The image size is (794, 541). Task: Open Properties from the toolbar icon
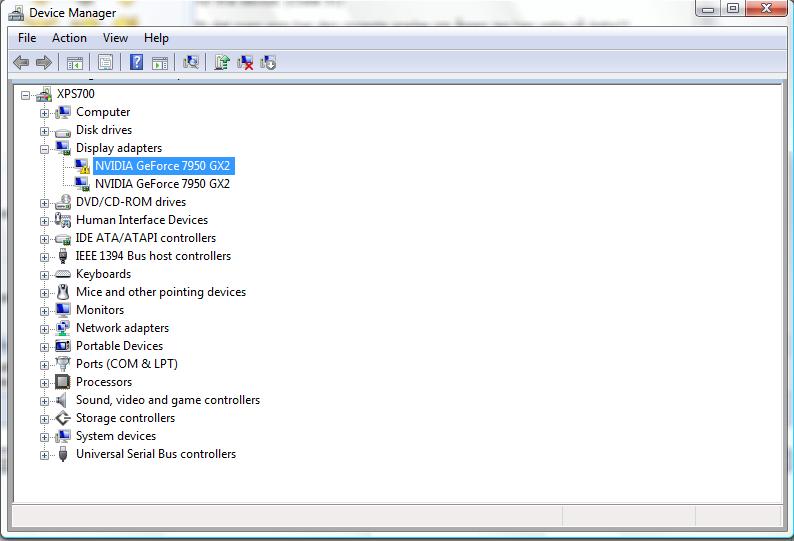point(105,62)
